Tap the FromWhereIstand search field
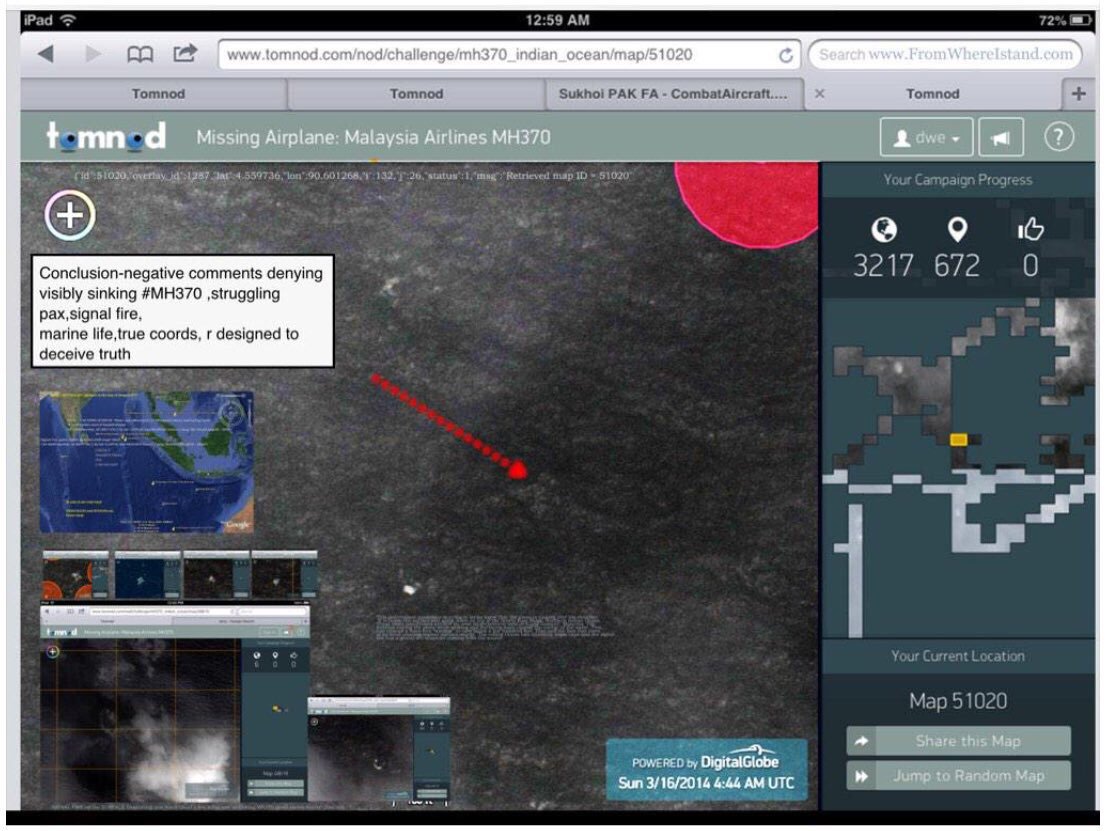Viewport: 1108px width, 831px height. (945, 54)
